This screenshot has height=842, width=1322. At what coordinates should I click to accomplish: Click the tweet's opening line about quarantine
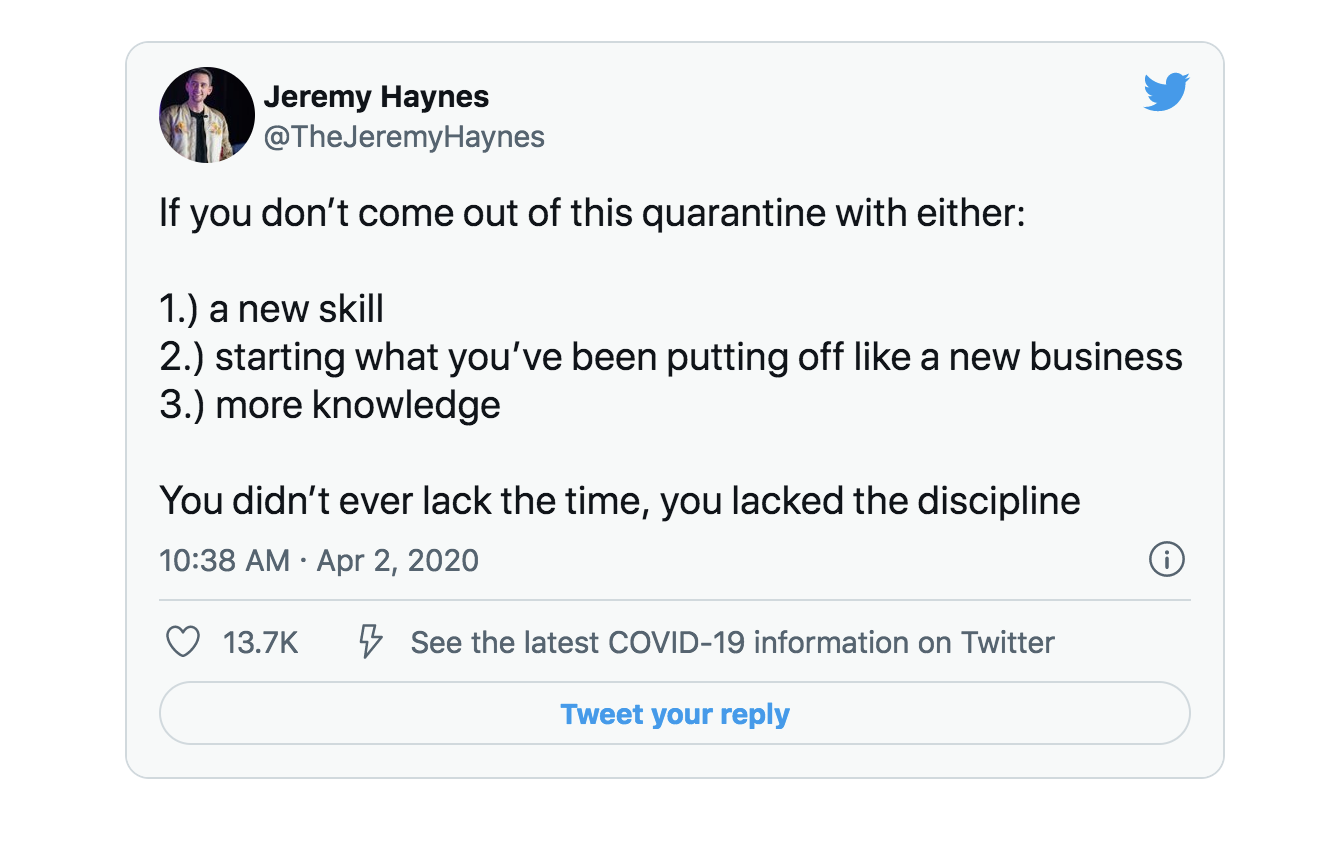point(592,214)
